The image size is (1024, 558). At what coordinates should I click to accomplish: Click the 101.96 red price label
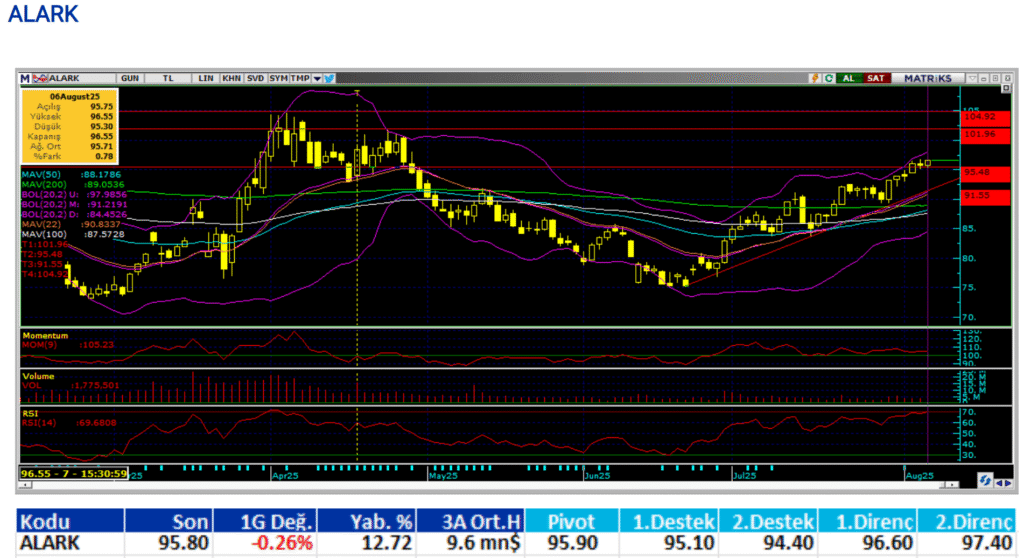pos(984,135)
